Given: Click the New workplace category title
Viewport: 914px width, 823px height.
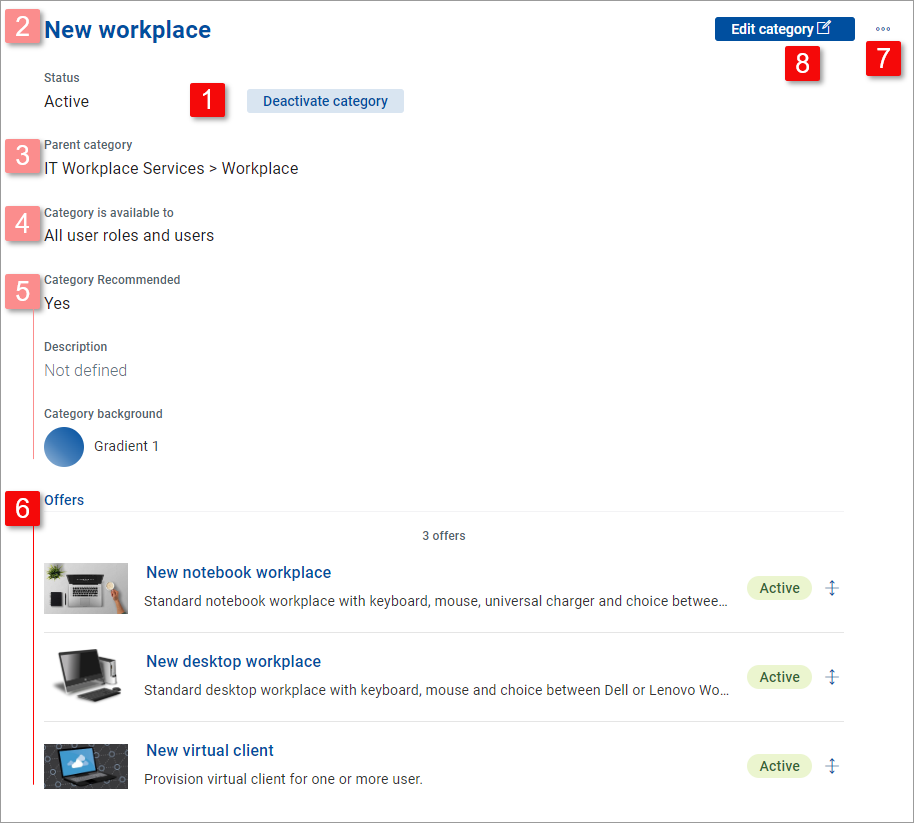Looking at the screenshot, I should [x=128, y=30].
